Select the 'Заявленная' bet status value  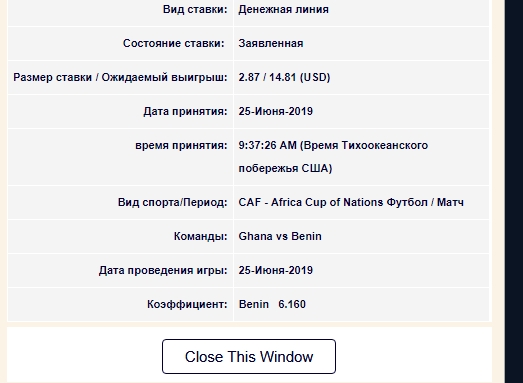[x=271, y=43]
